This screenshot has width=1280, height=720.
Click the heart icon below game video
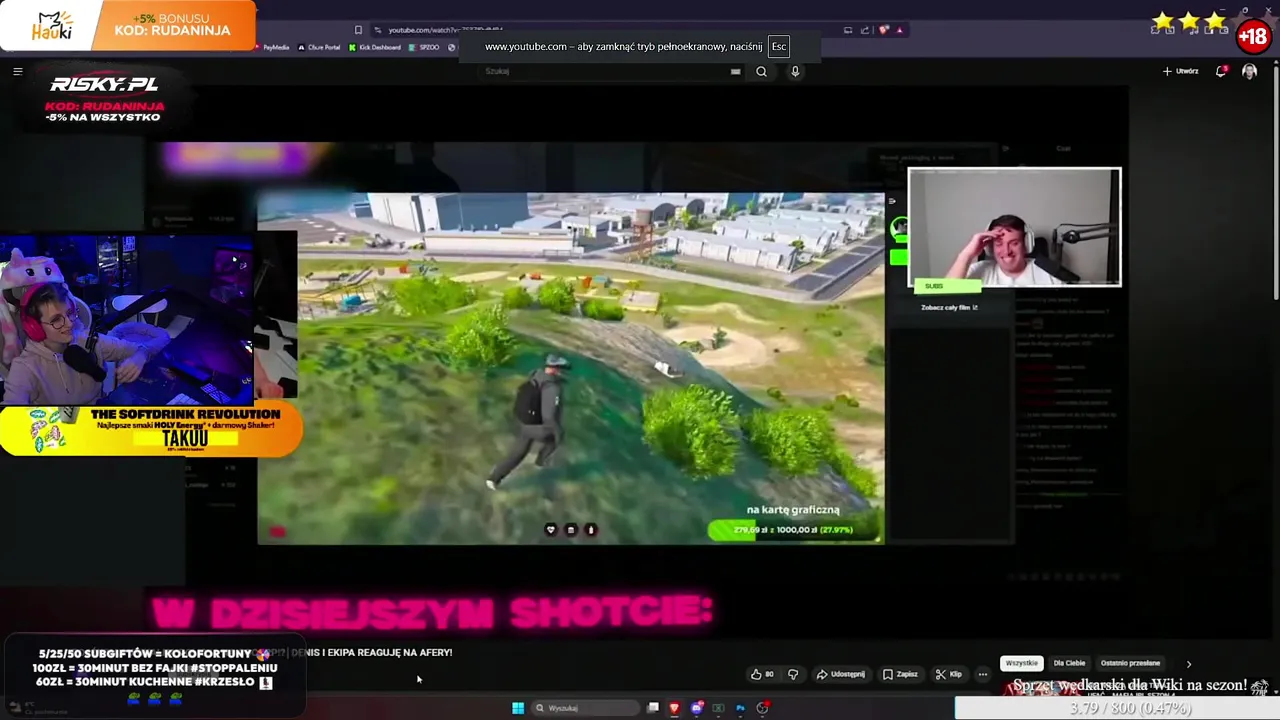click(550, 530)
